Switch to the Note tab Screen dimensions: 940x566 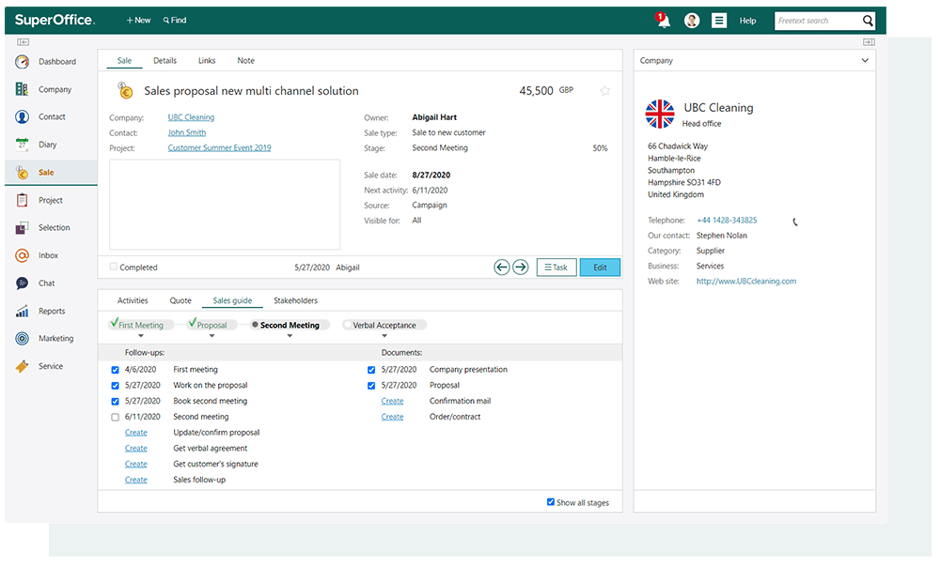pyautogui.click(x=246, y=61)
